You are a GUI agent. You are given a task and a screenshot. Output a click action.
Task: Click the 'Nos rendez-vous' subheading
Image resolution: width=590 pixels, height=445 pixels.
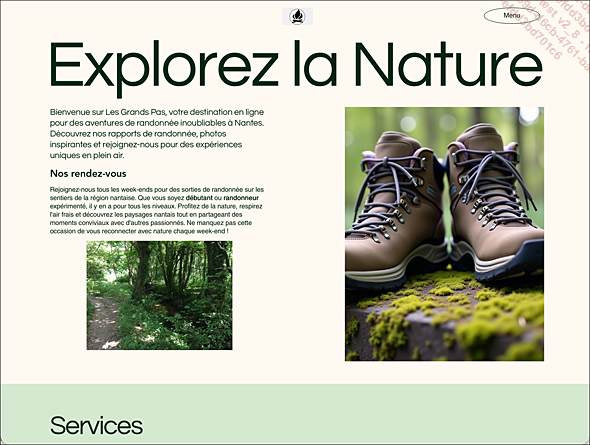[x=88, y=173]
